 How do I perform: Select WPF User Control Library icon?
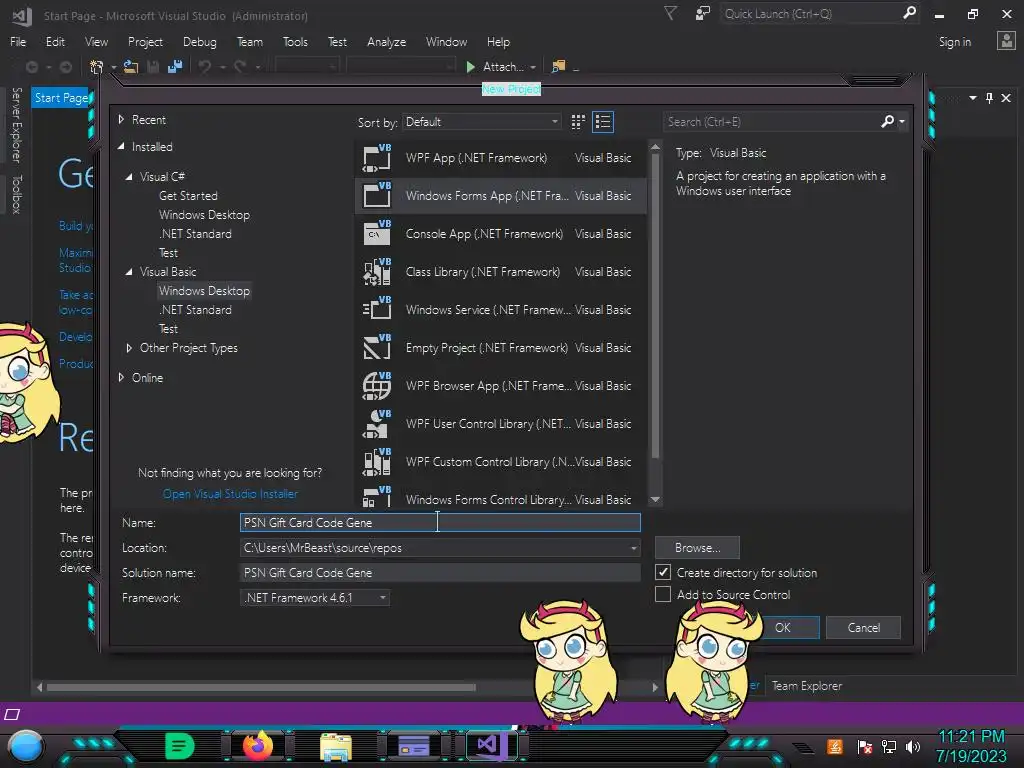[377, 423]
